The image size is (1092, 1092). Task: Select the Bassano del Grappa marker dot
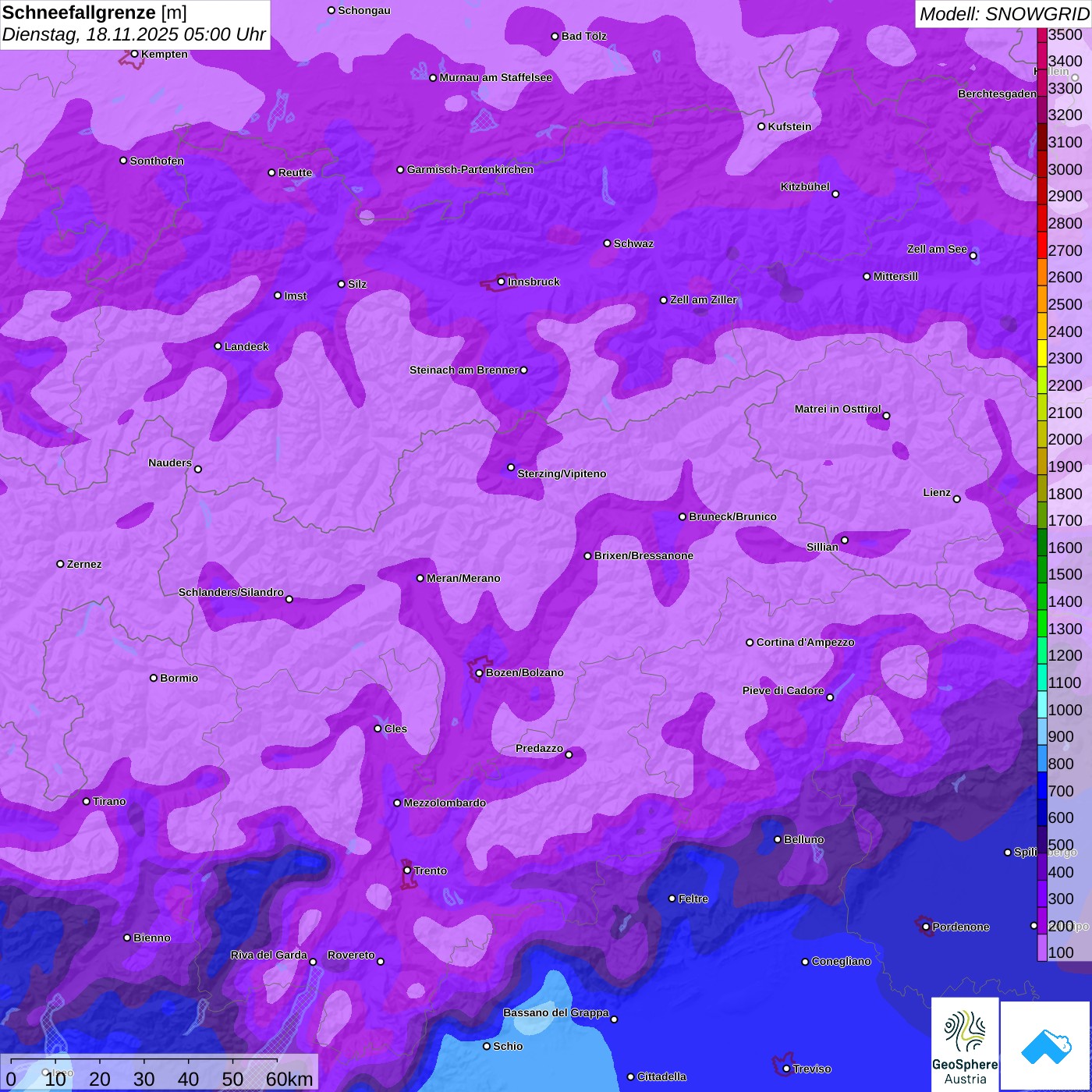point(614,1019)
